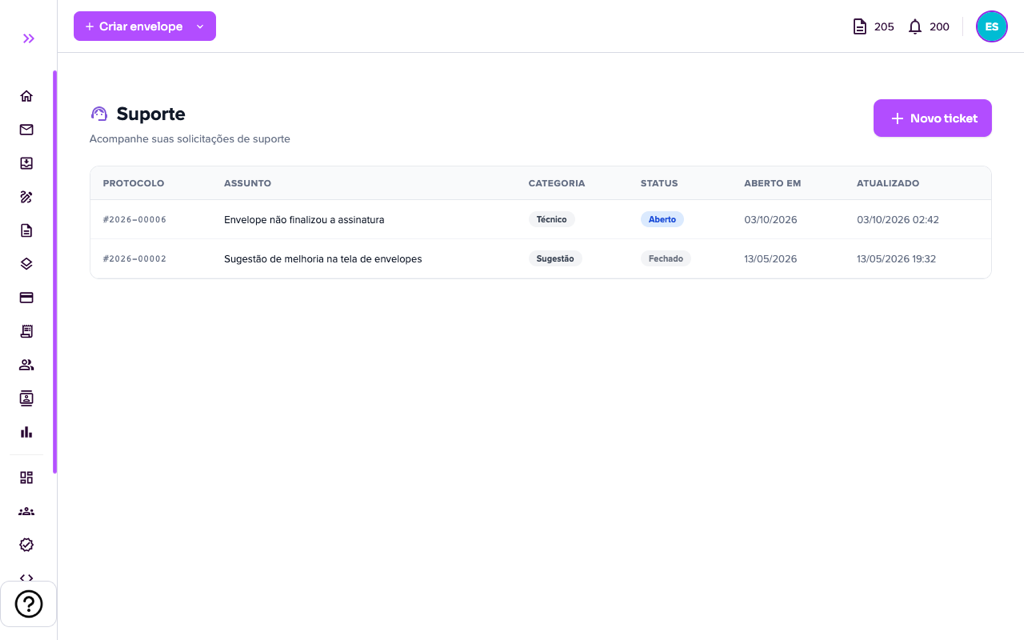1024x640 pixels.
Task: Click the STATUS column header
Action: click(659, 184)
